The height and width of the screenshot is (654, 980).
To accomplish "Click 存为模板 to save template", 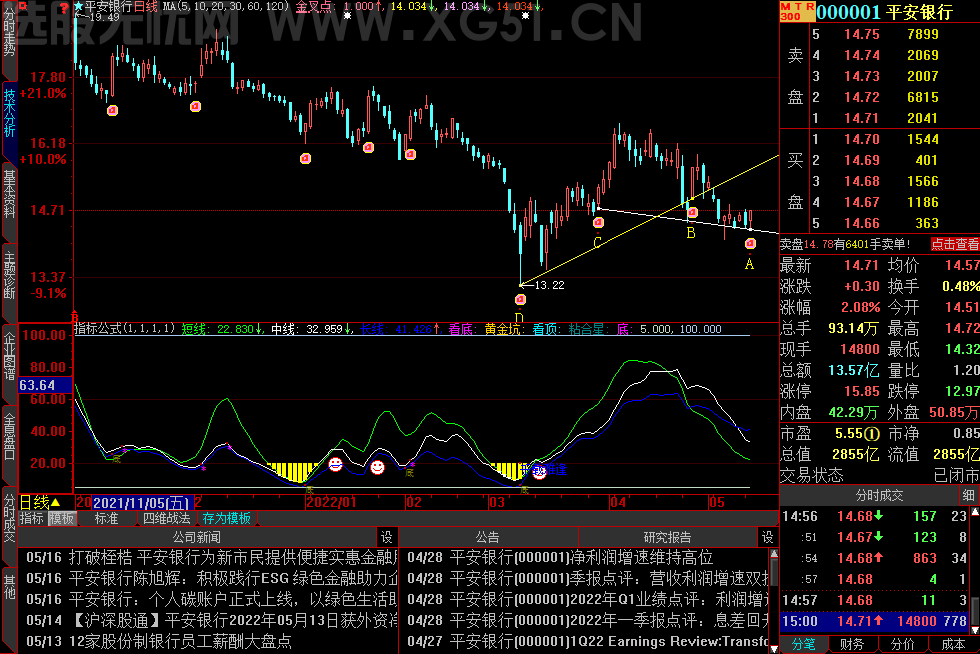I will (226, 518).
